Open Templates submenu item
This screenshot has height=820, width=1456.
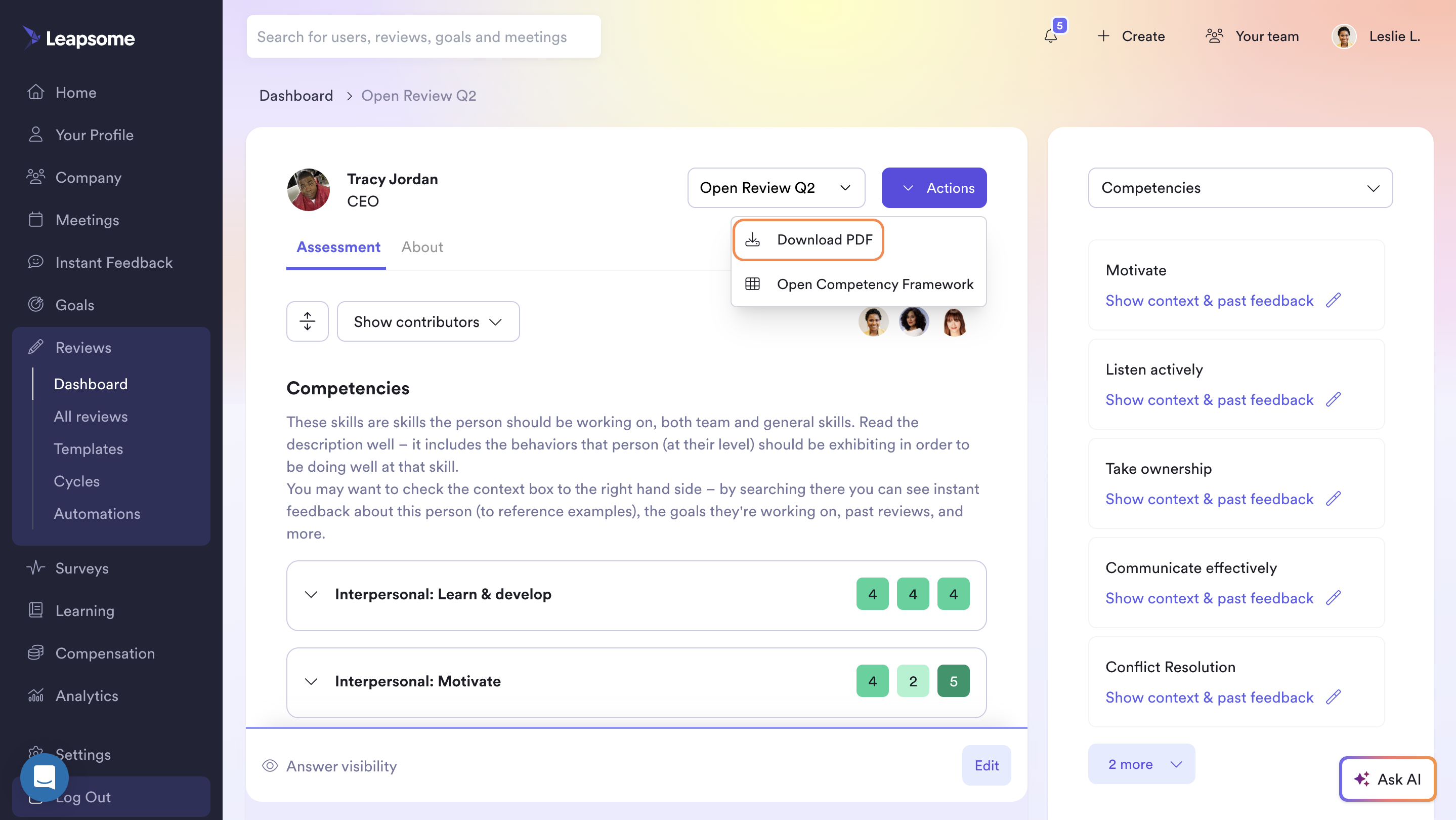coord(88,448)
